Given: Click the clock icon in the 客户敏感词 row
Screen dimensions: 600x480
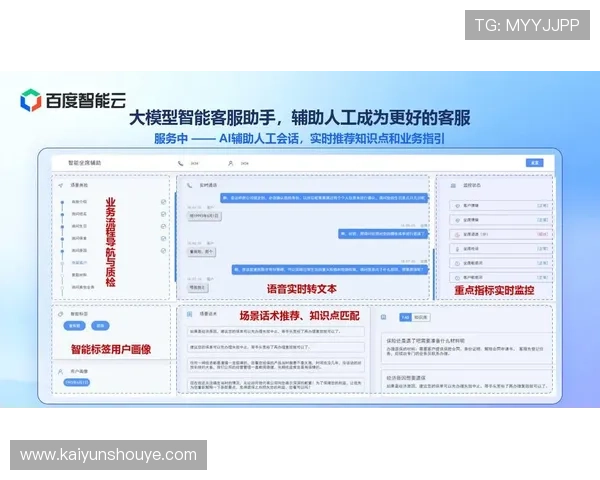Looking at the screenshot, I should [x=457, y=277].
